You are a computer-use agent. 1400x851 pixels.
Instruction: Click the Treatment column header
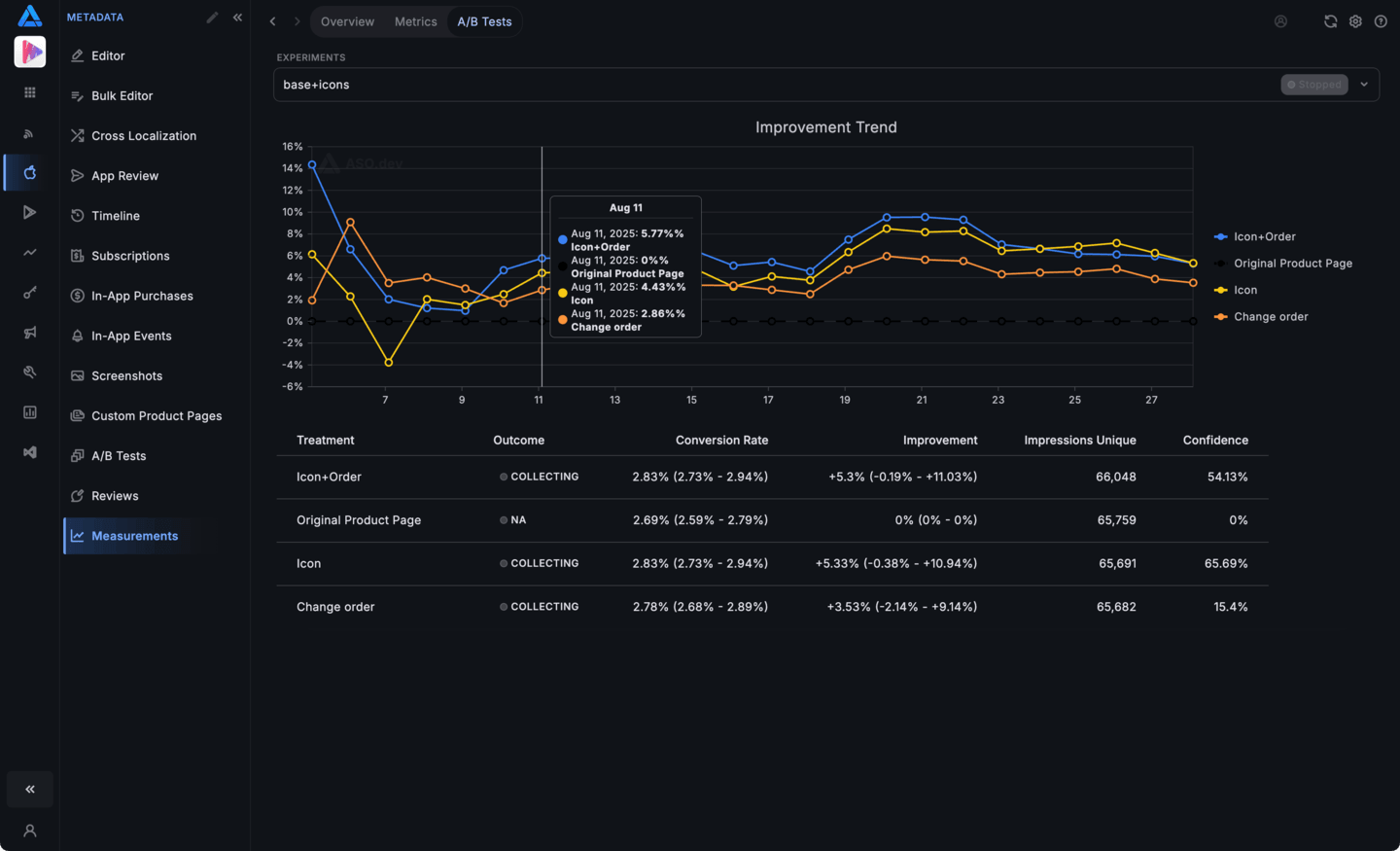pyautogui.click(x=326, y=441)
